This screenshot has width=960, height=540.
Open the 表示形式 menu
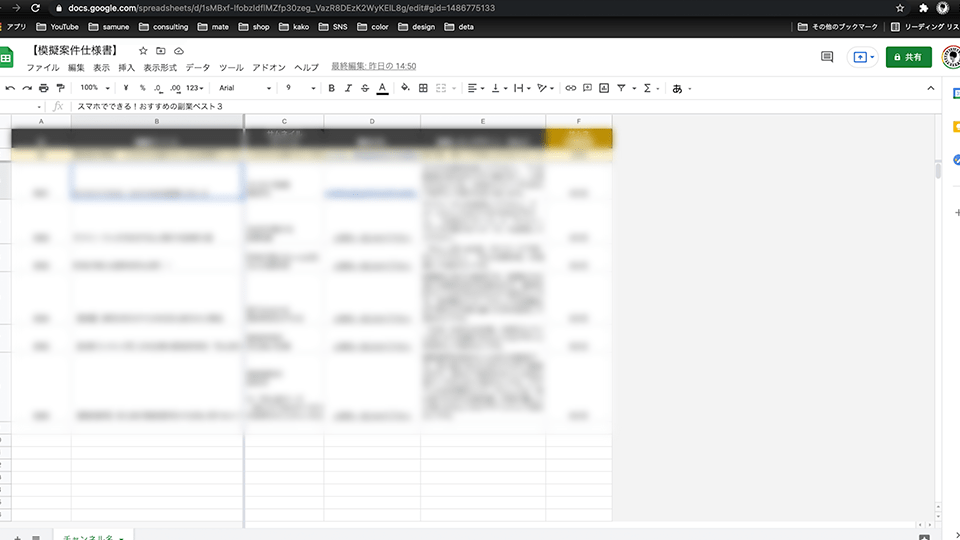[160, 67]
